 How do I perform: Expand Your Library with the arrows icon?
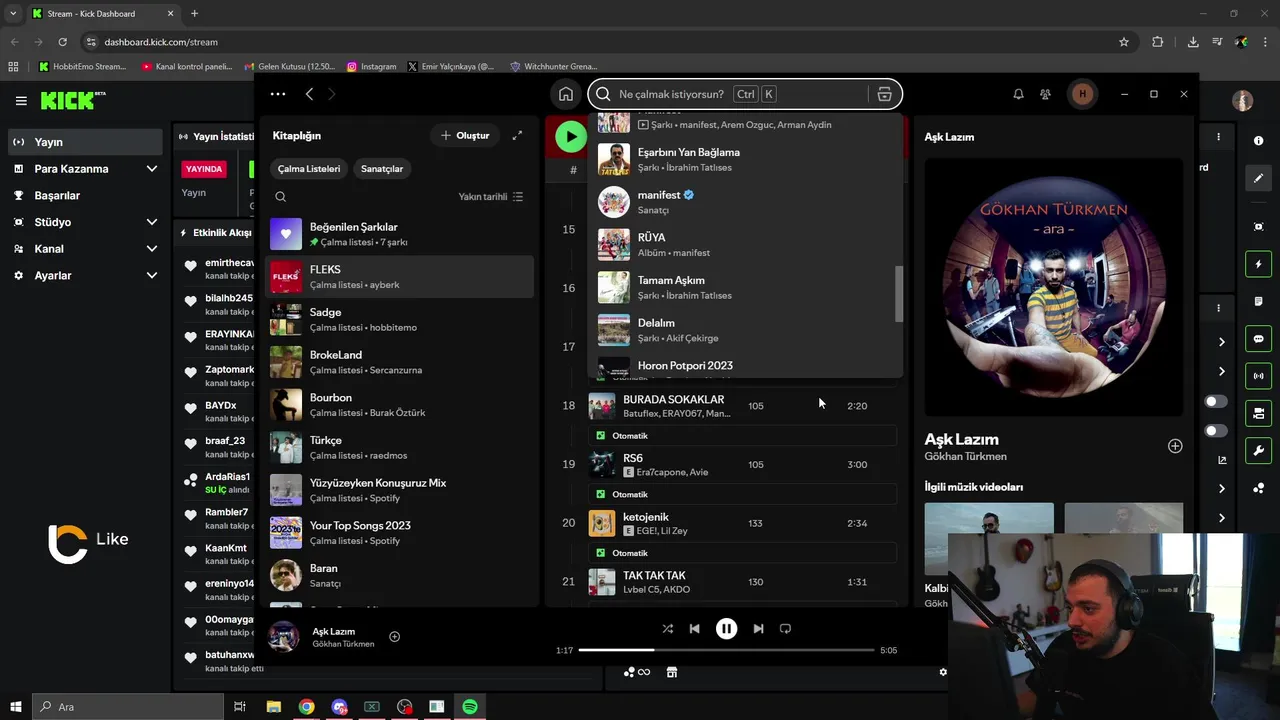(517, 135)
